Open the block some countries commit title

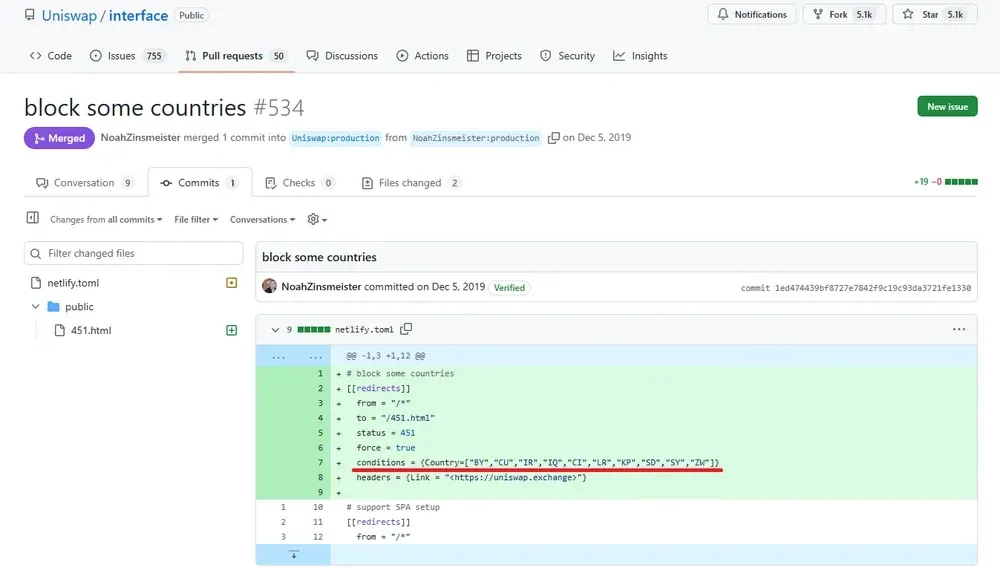pyautogui.click(x=319, y=257)
